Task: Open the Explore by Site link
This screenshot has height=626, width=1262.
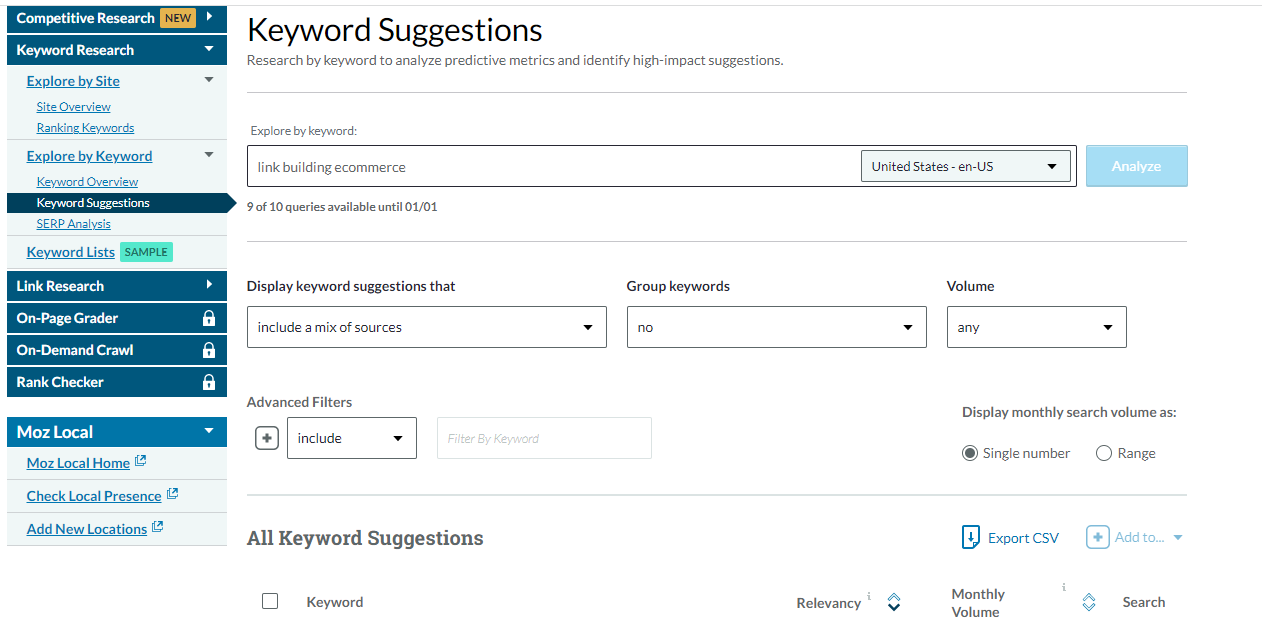Action: pos(73,81)
